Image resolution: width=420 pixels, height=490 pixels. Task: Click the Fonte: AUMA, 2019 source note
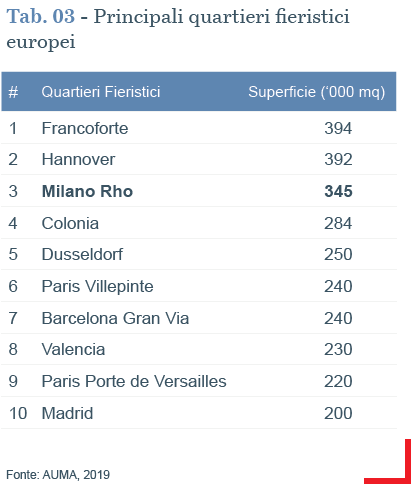click(x=58, y=475)
